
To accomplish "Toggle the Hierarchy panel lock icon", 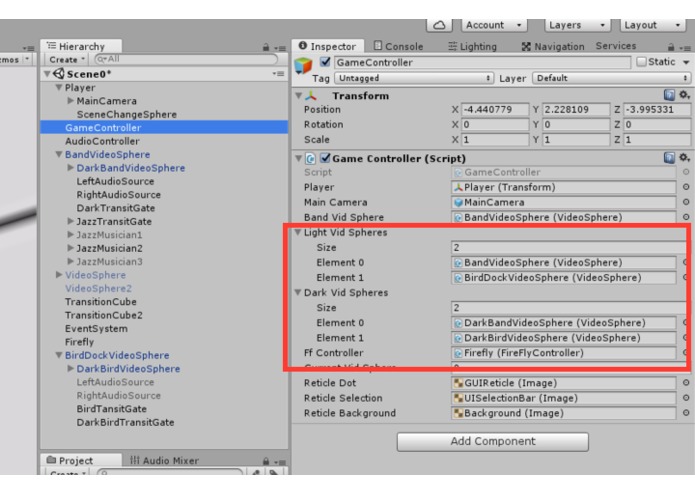I will click(x=266, y=47).
